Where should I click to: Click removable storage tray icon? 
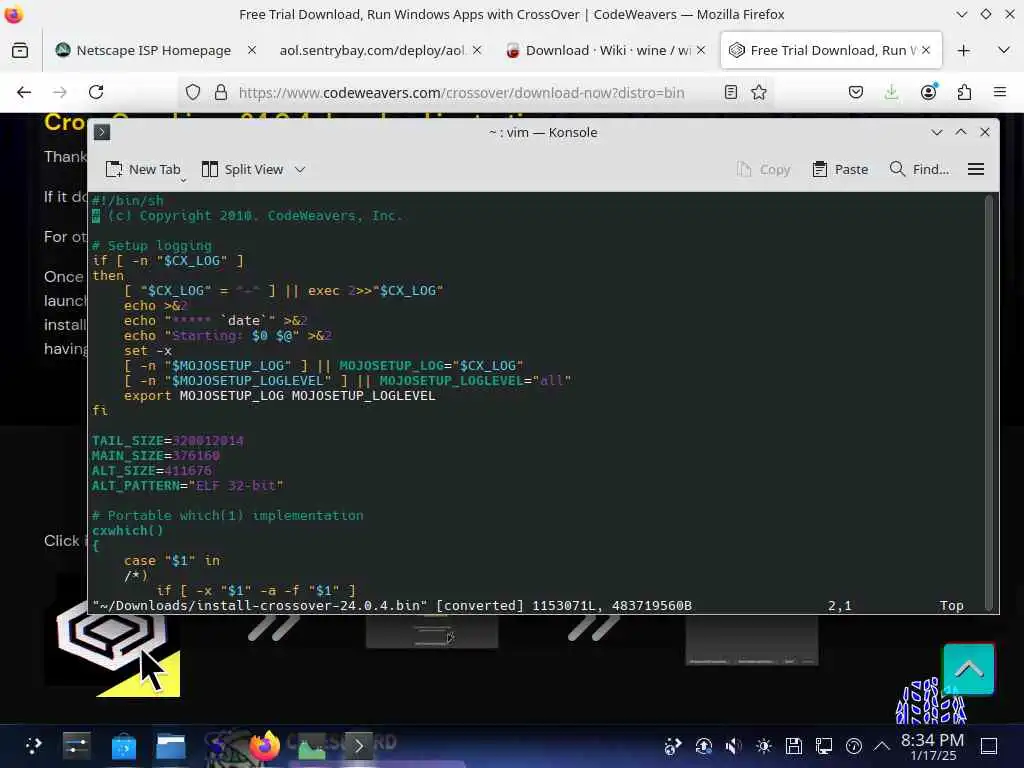tap(793, 746)
